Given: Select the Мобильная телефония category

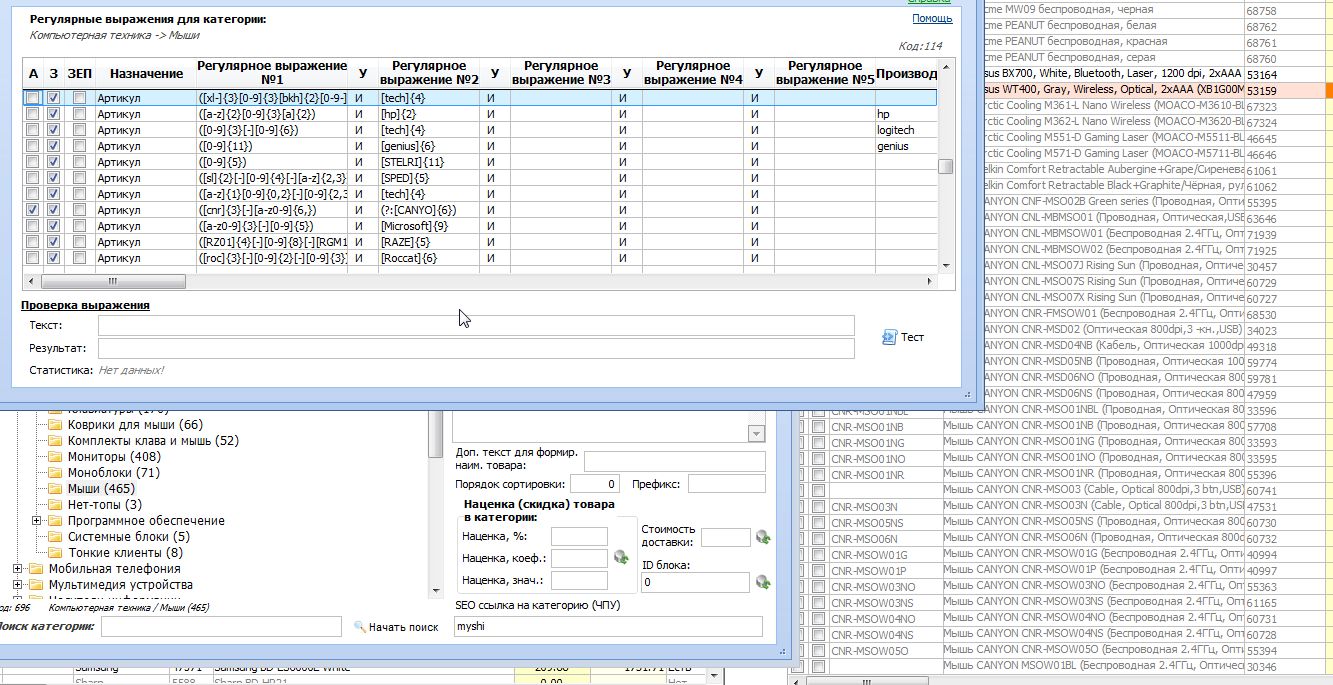Looking at the screenshot, I should pos(114,569).
